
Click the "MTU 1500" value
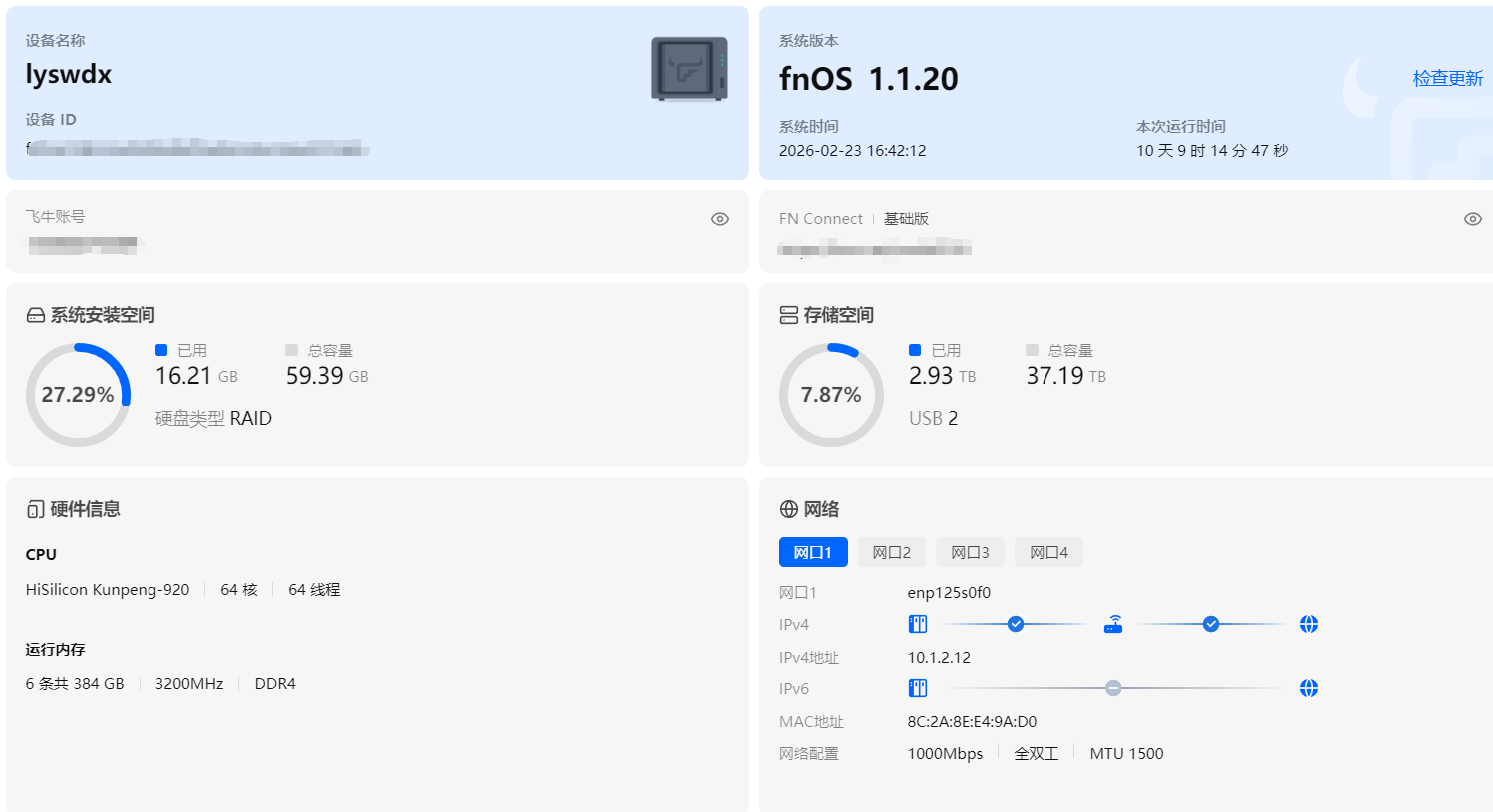(1126, 754)
